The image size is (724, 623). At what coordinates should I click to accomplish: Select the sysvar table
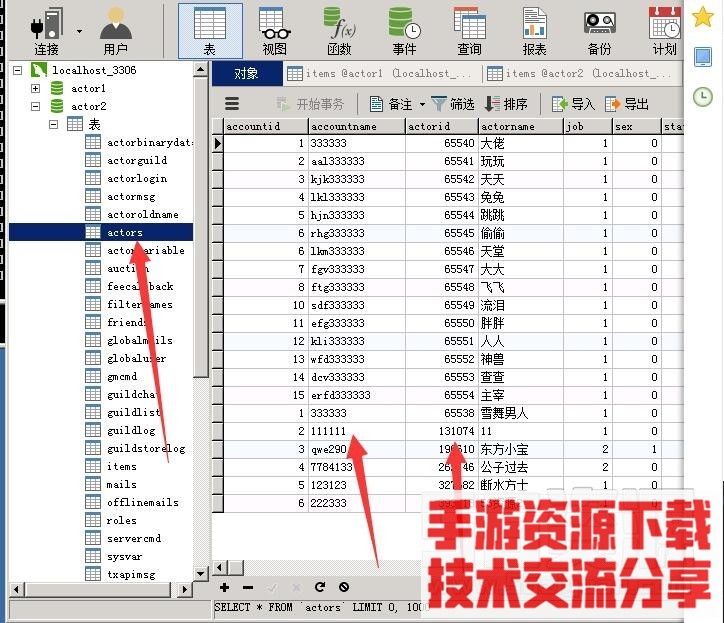click(x=124, y=556)
